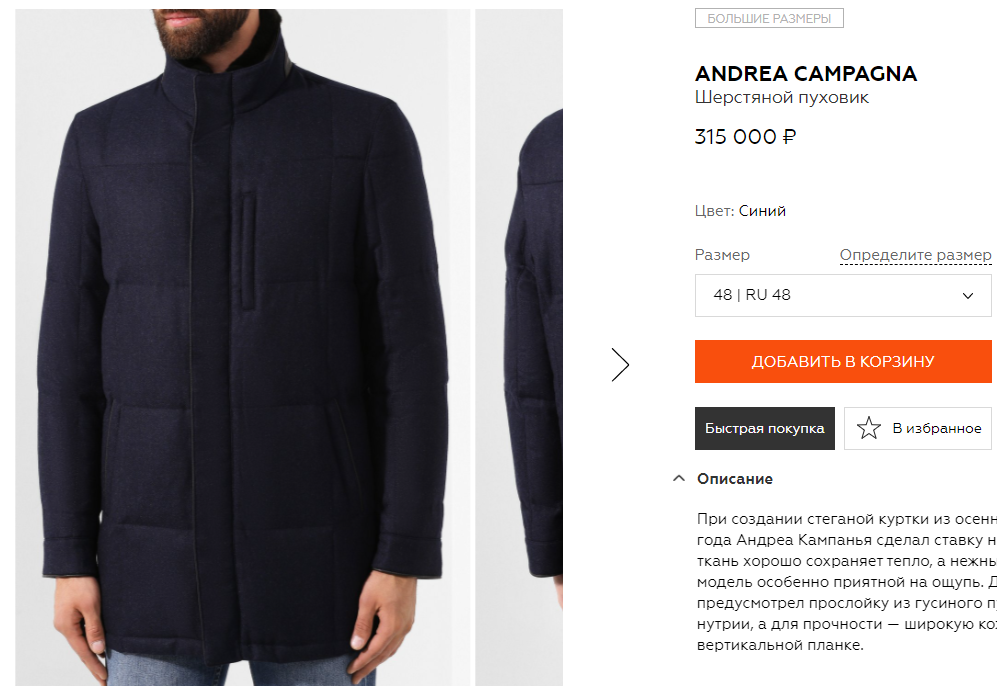Click the star icon for favorites
The width and height of the screenshot is (997, 686).
869,428
